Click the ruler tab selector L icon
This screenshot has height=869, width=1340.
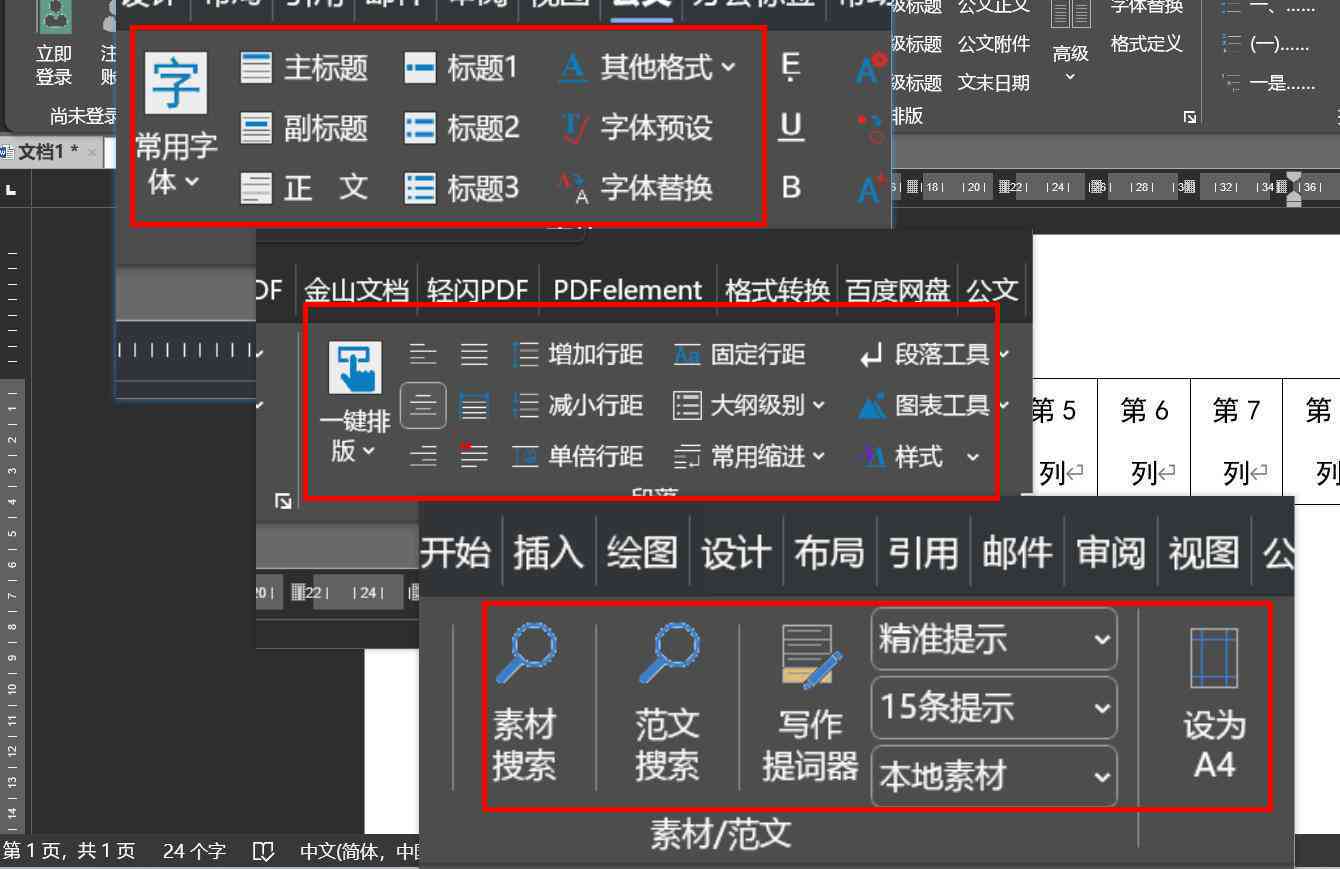[10, 188]
